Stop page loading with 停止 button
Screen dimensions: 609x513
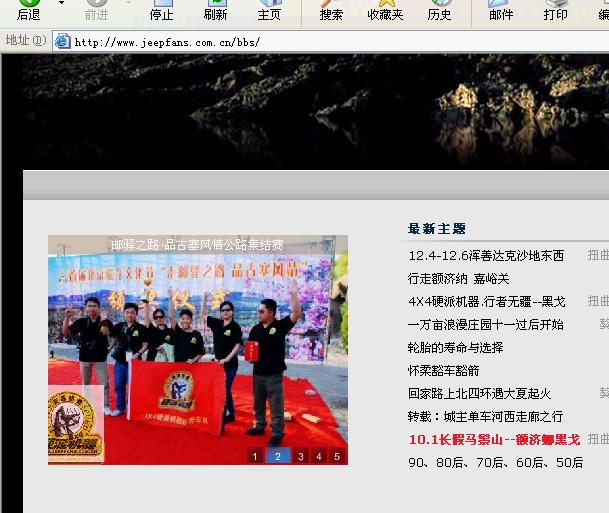(161, 11)
